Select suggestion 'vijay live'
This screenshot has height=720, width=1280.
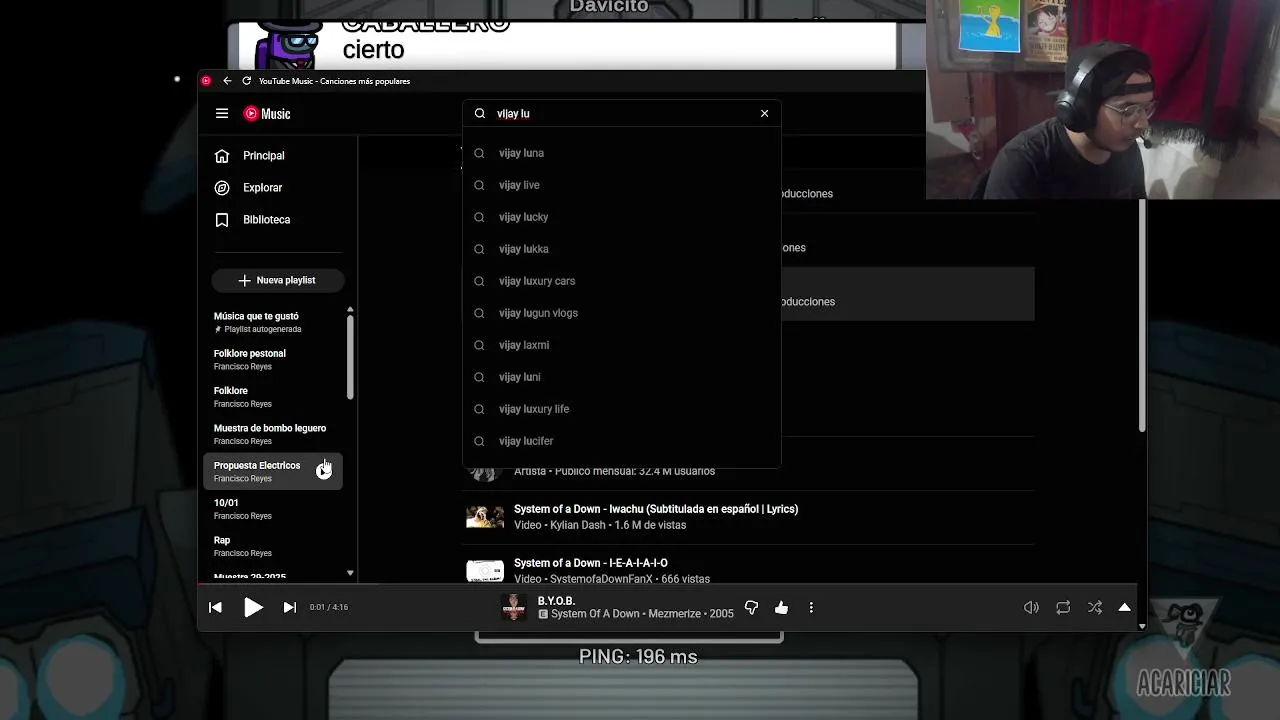[x=621, y=185]
